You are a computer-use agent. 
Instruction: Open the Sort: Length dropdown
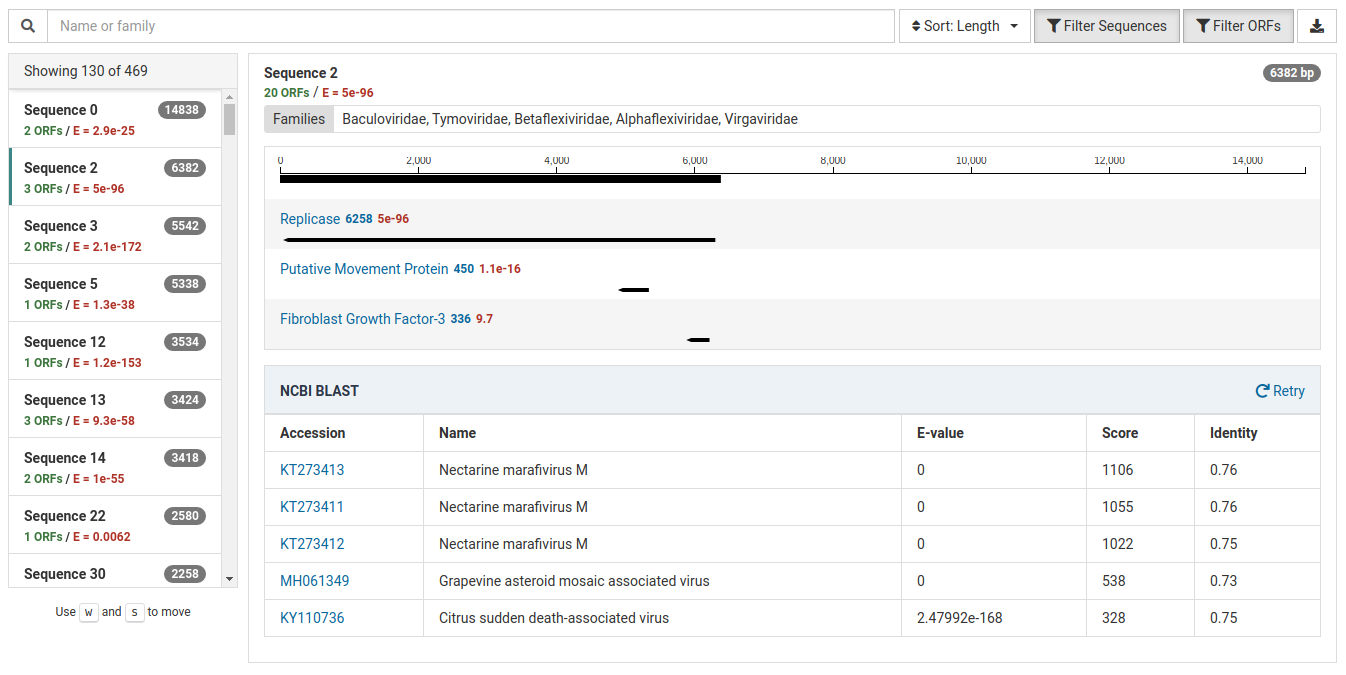[964, 26]
